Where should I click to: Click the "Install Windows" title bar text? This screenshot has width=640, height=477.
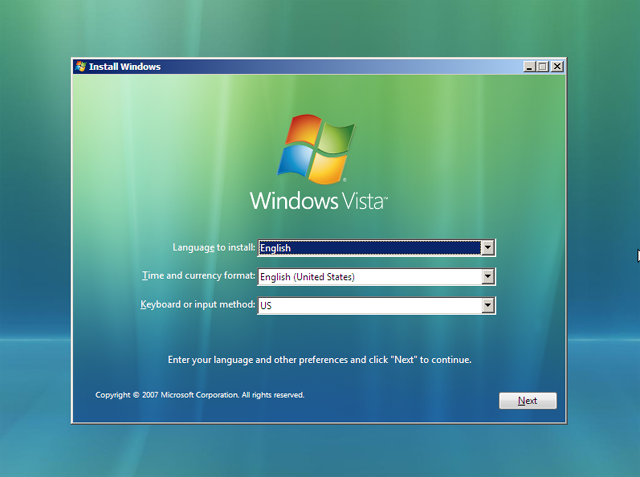[x=125, y=67]
